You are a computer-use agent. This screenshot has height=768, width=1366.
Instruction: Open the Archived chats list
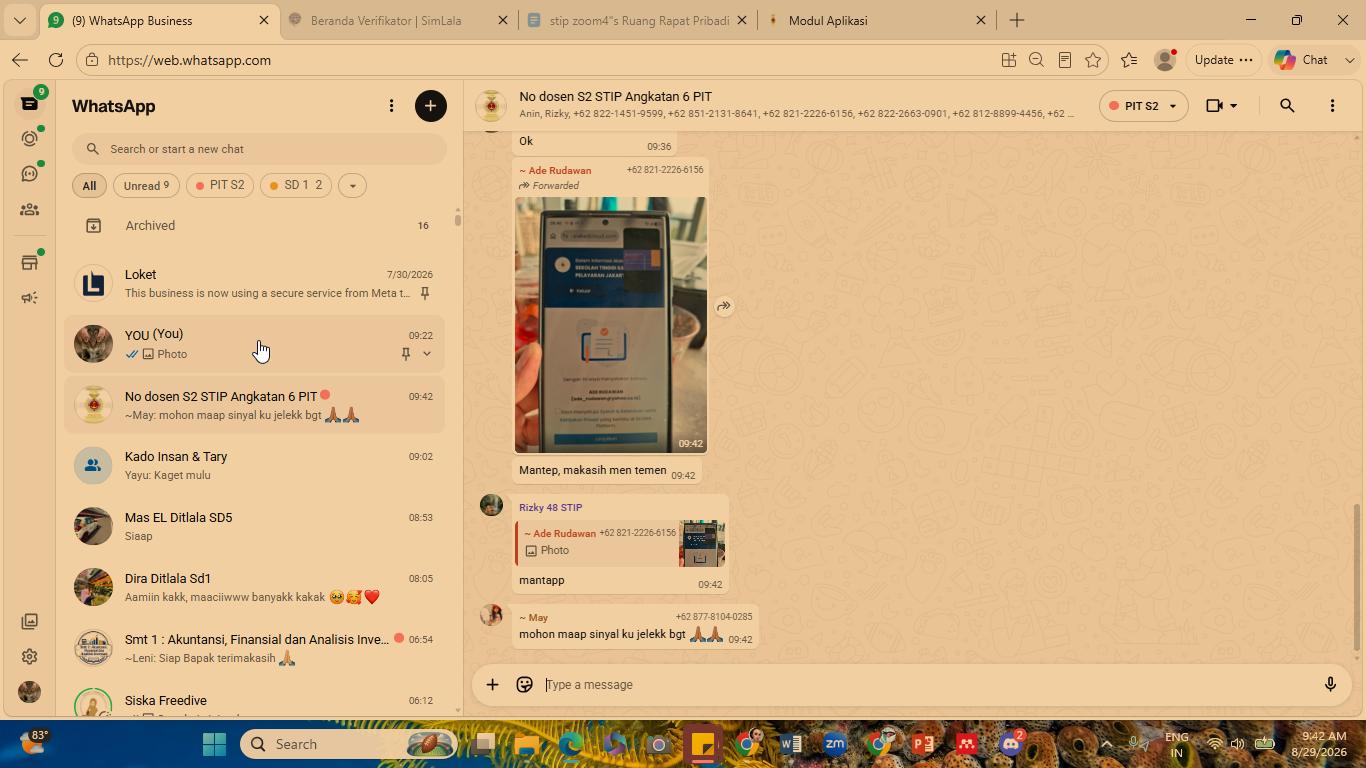pyautogui.click(x=254, y=226)
